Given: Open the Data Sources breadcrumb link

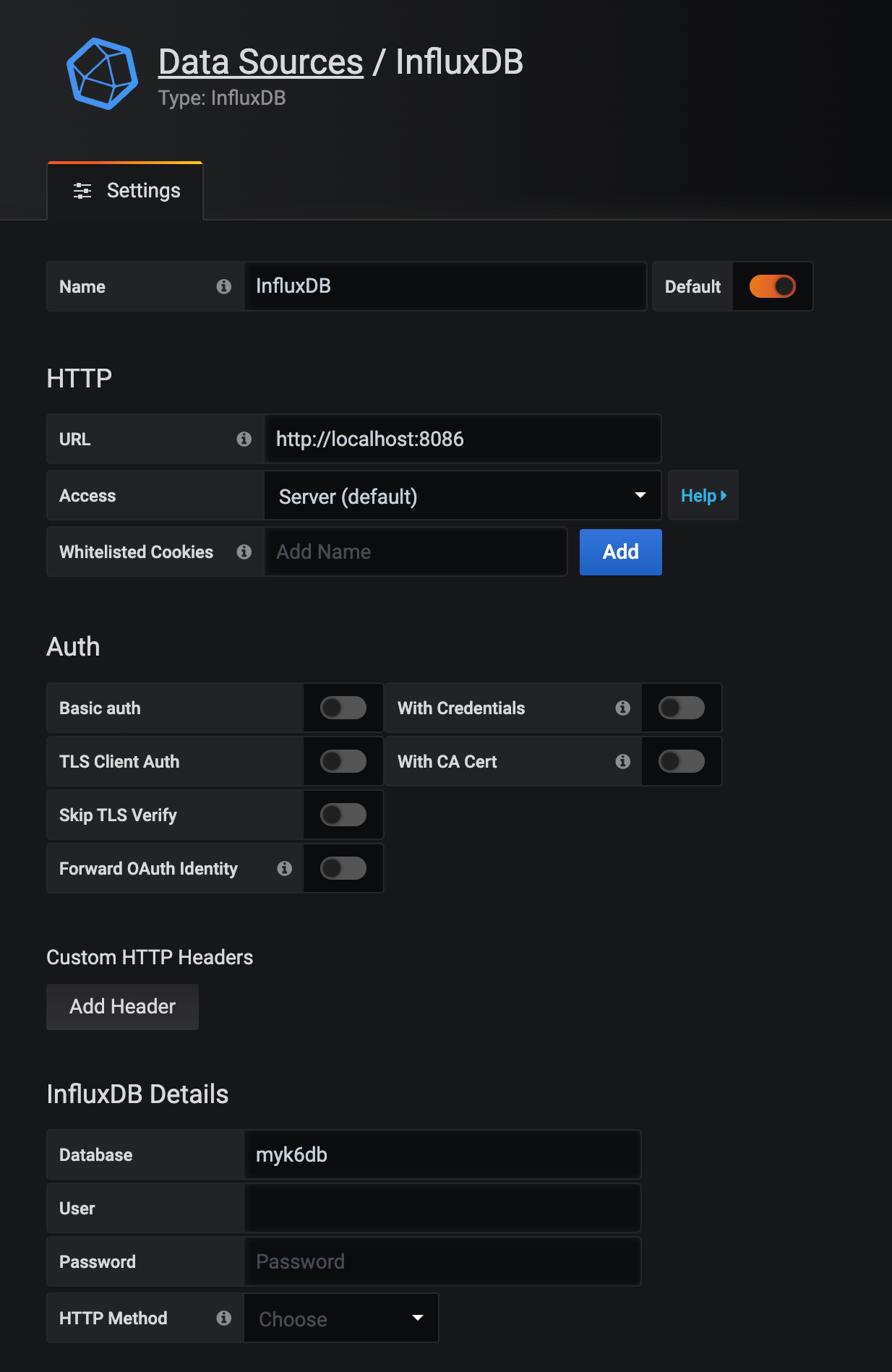Looking at the screenshot, I should [x=261, y=62].
